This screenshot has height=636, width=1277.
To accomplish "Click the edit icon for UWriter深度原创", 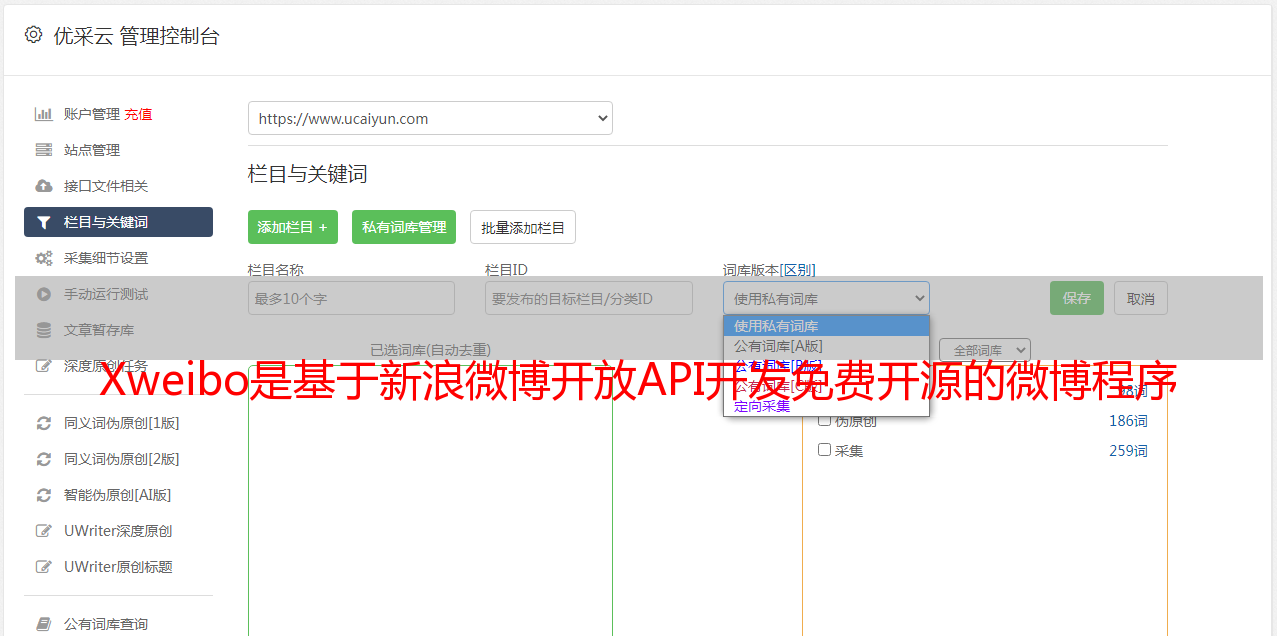I will (44, 531).
